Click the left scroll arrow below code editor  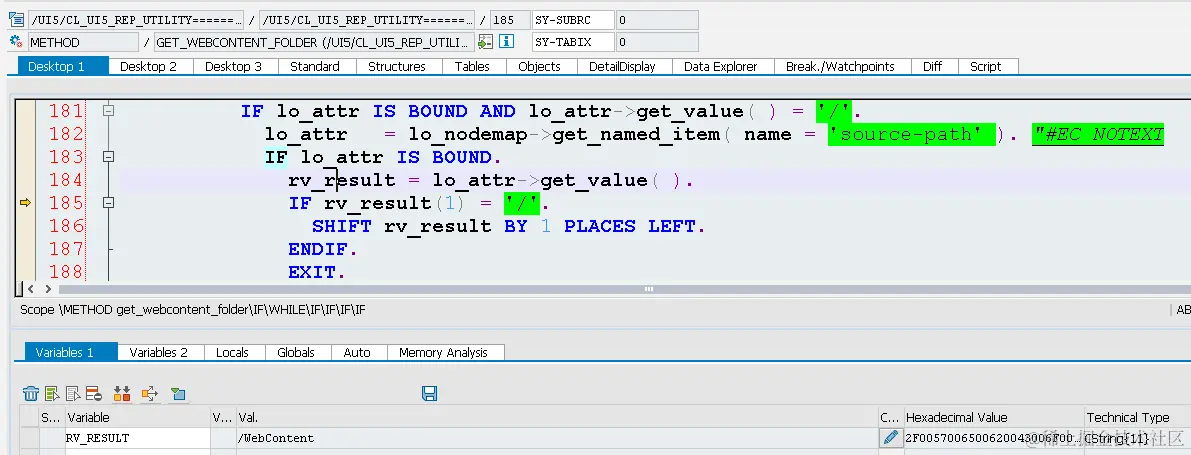point(31,289)
